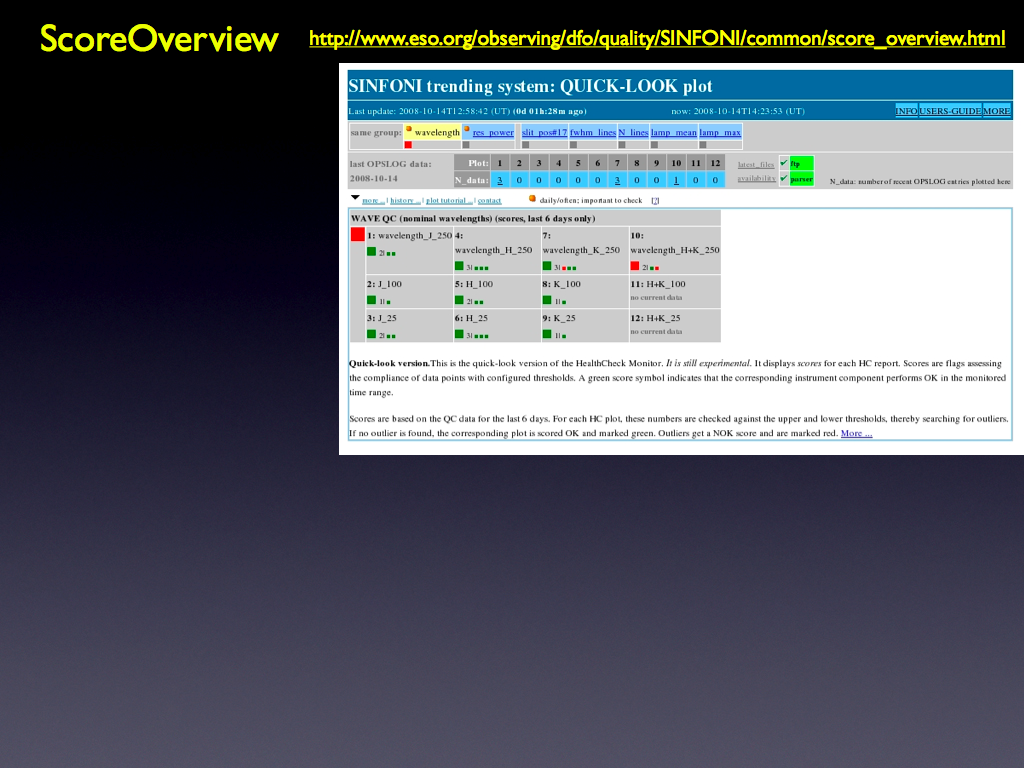Switch to the res_power group tab

pos(493,132)
